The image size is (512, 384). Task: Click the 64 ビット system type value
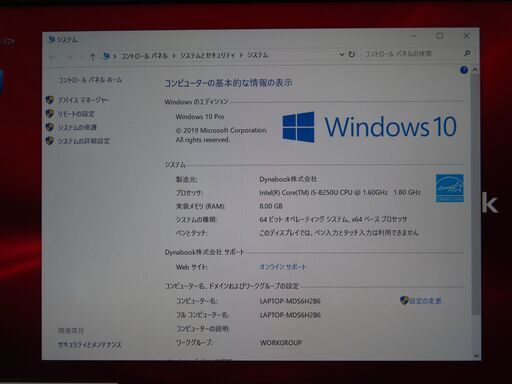click(333, 219)
